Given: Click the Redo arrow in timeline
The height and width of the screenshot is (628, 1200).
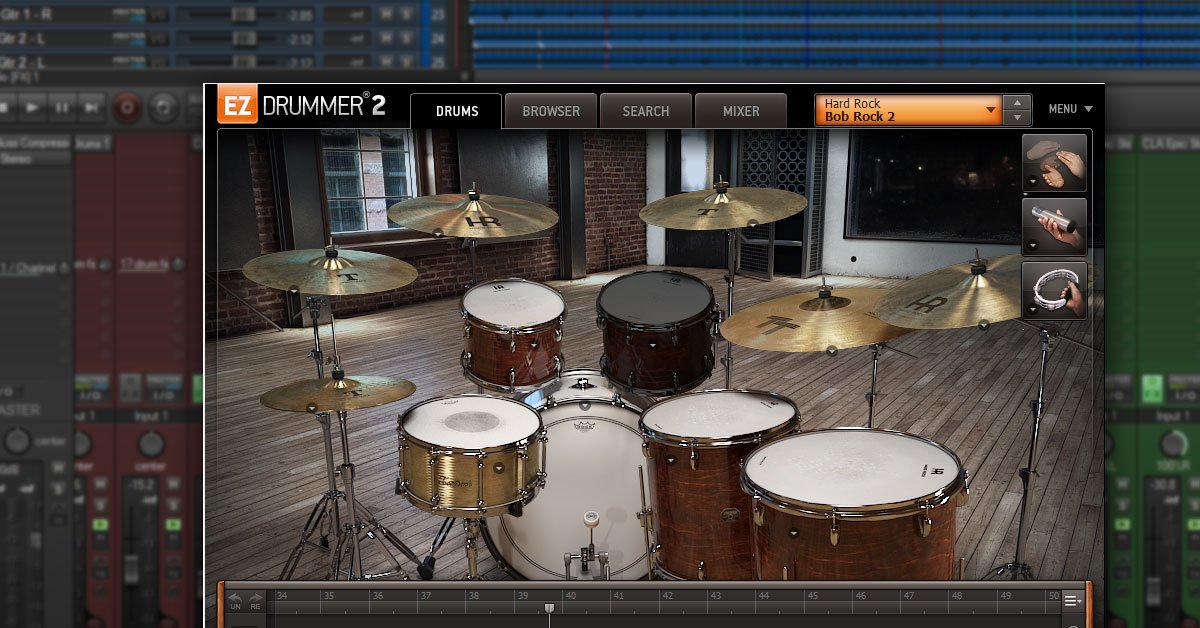Looking at the screenshot, I should (256, 600).
